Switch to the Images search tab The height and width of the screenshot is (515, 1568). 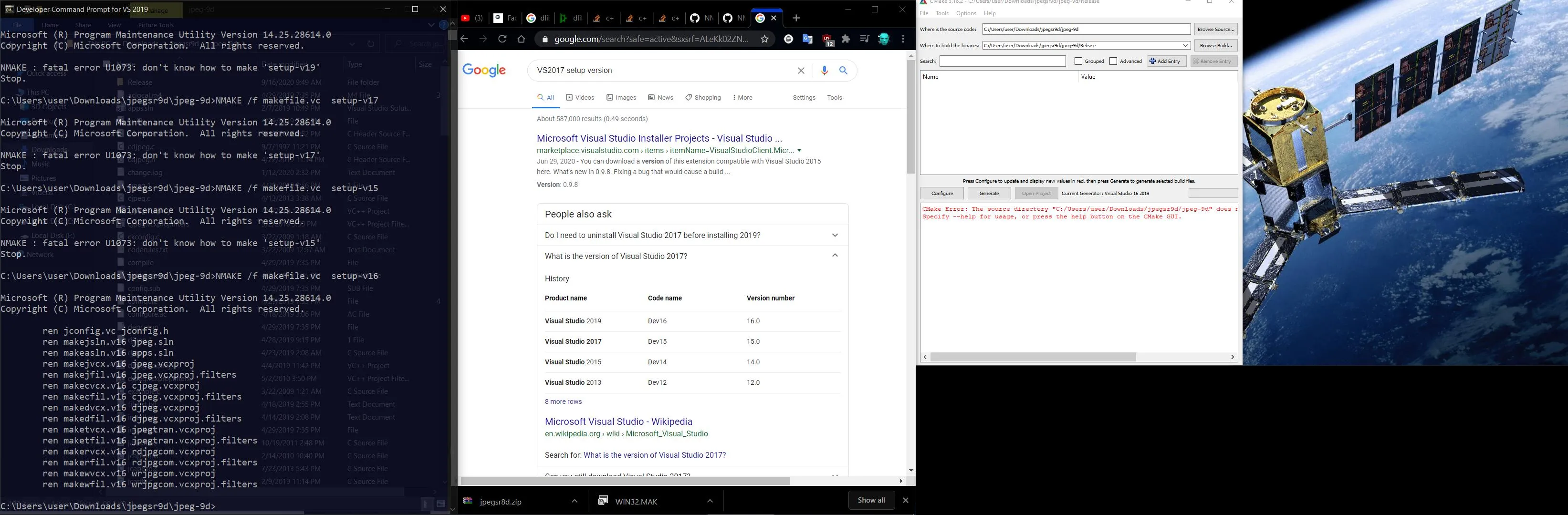pos(621,97)
